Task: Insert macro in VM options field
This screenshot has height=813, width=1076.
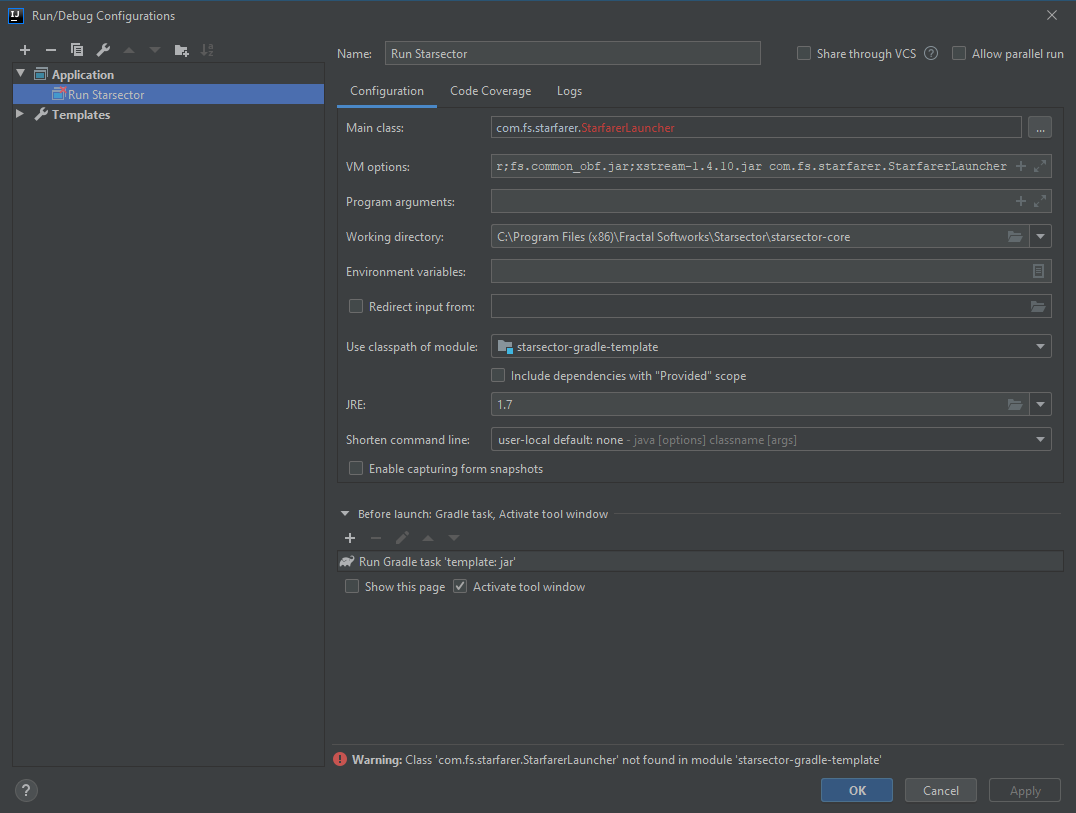Action: 1020,166
